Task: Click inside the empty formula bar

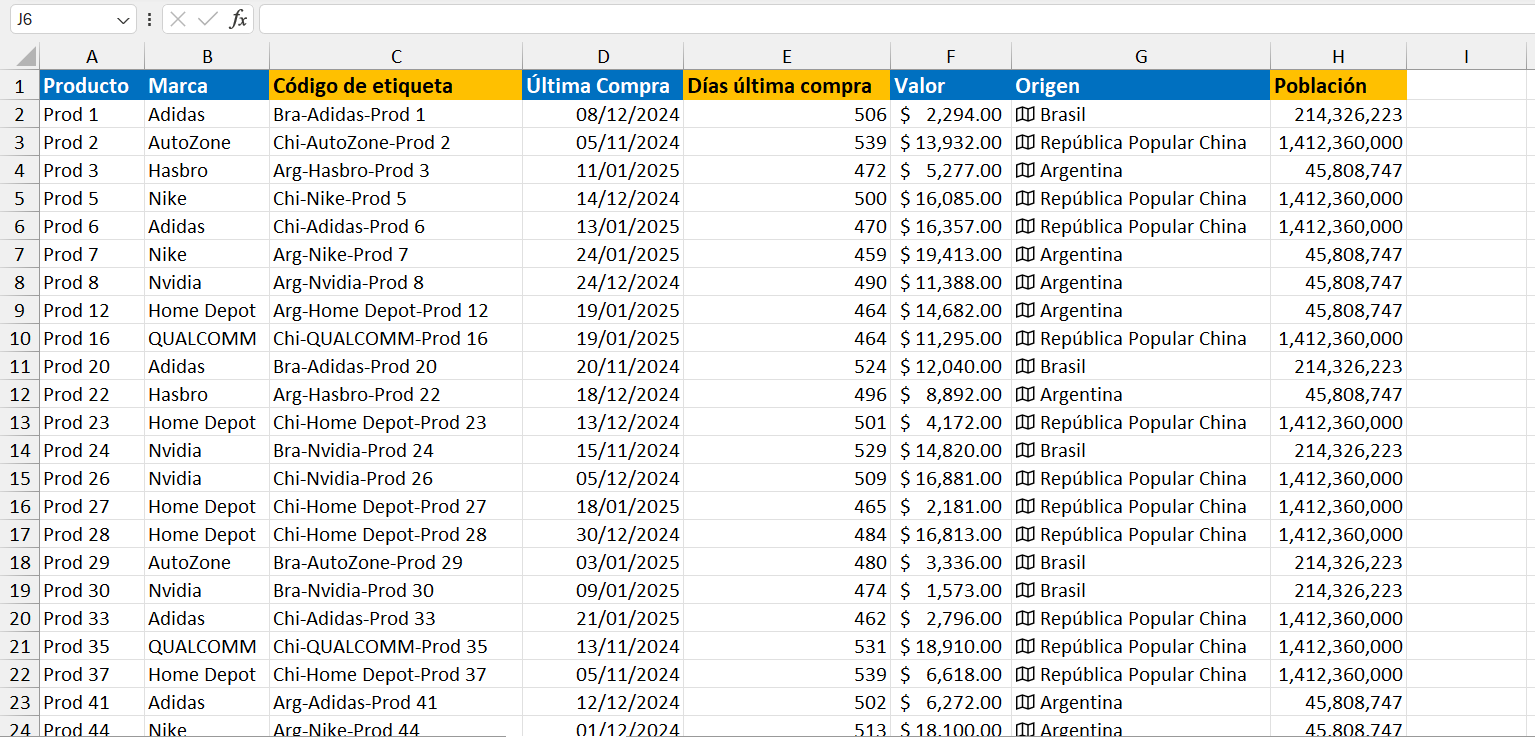Action: (700, 19)
